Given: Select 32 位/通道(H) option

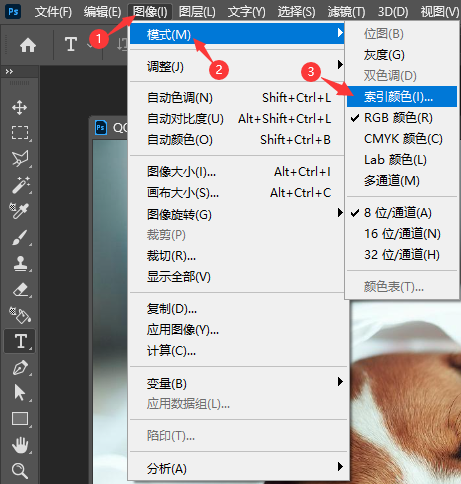Looking at the screenshot, I should tap(402, 255).
